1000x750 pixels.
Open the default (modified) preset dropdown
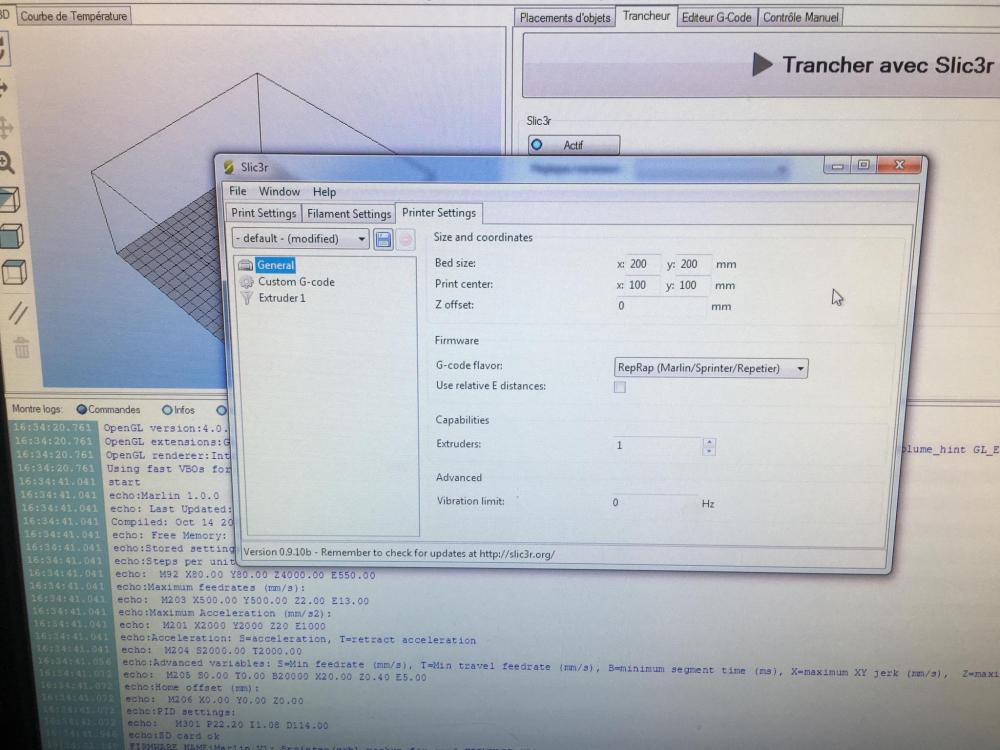pos(300,239)
